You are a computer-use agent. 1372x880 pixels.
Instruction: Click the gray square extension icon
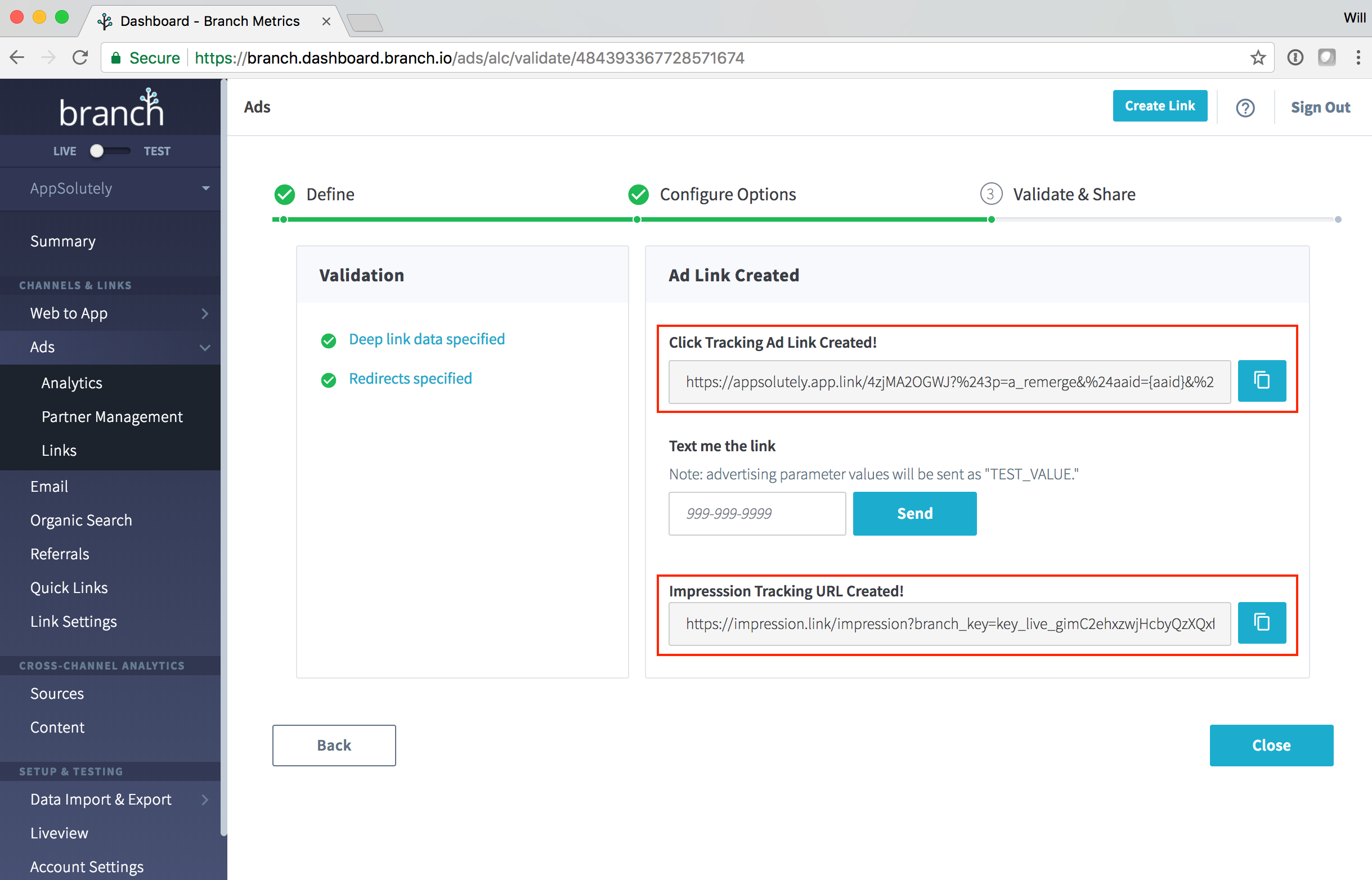pos(1326,57)
